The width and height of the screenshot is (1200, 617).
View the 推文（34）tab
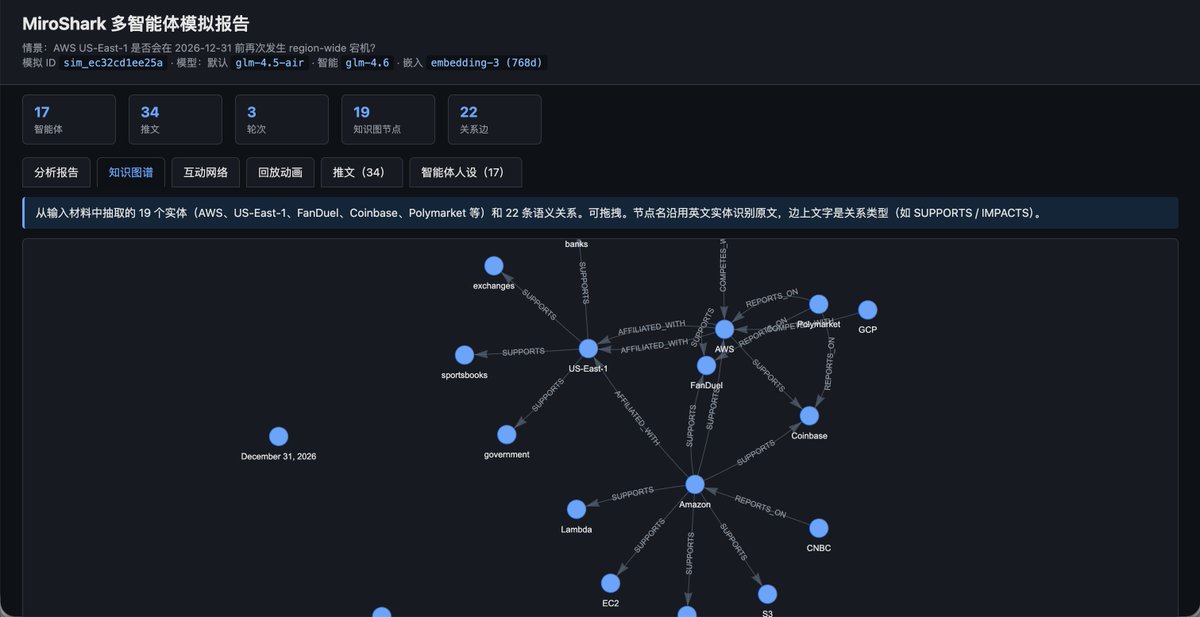click(361, 172)
